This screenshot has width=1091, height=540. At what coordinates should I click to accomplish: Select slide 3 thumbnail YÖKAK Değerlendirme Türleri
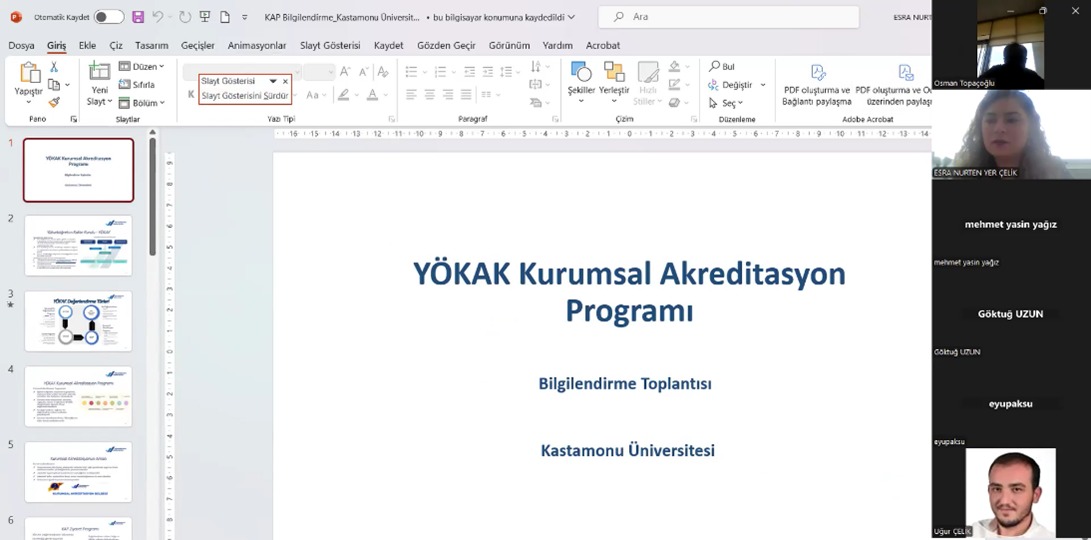tap(78, 321)
